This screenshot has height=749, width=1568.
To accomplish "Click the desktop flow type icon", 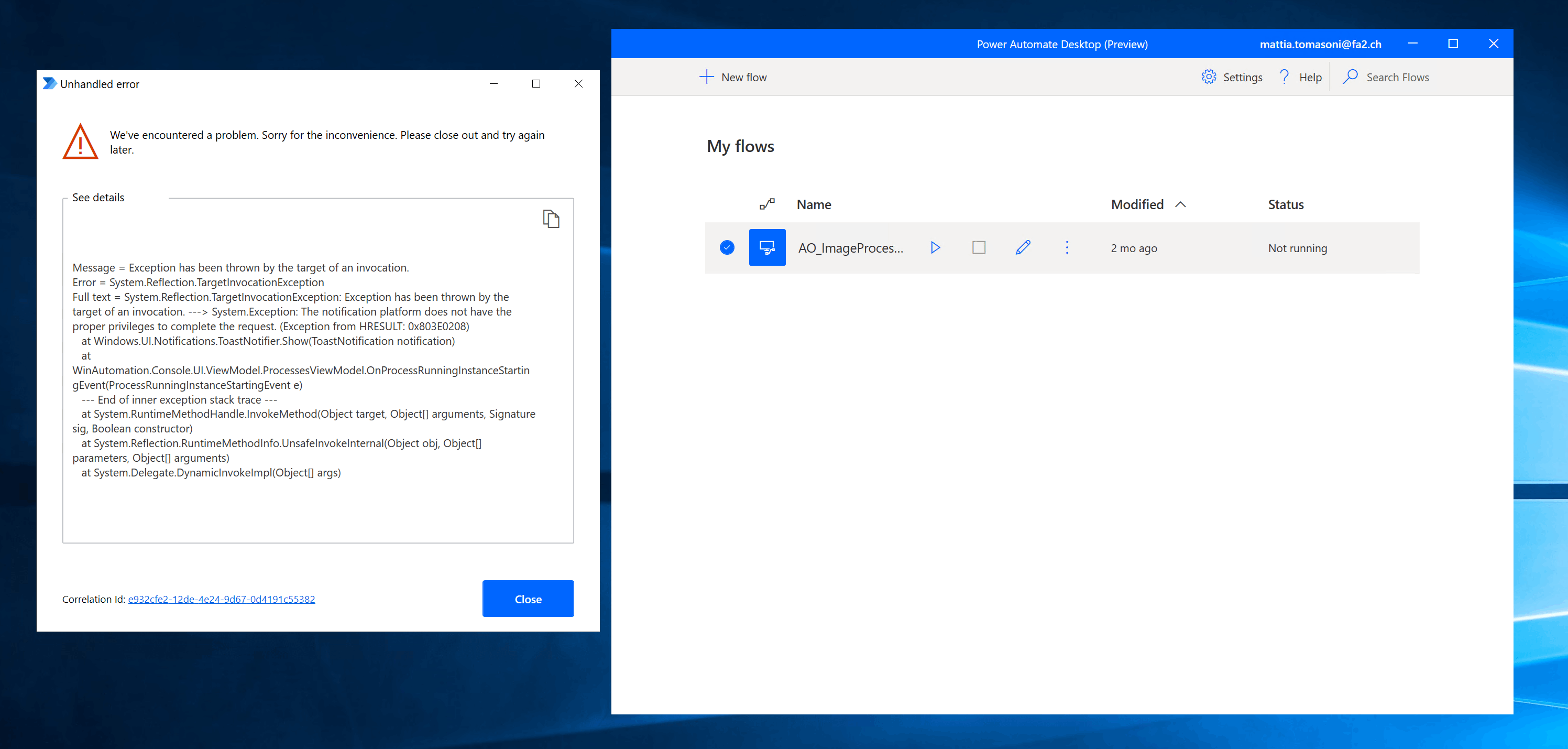I will (x=767, y=247).
